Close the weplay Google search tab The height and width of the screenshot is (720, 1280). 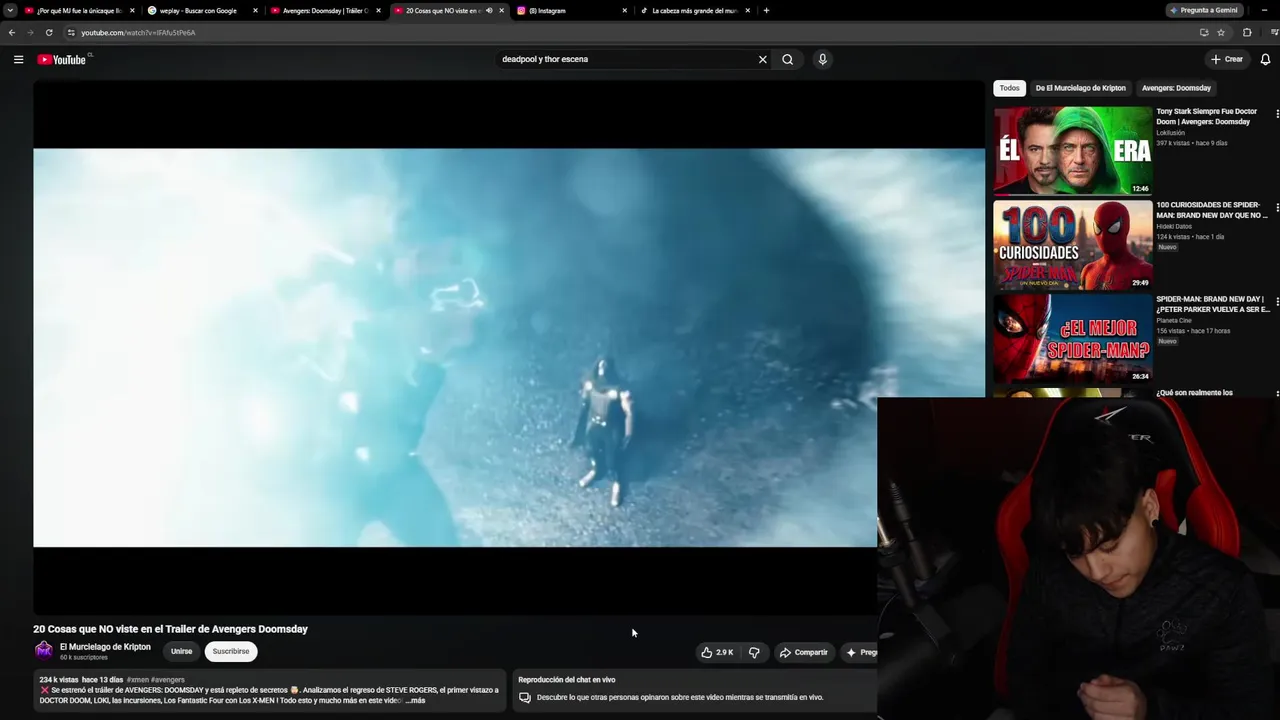(255, 10)
